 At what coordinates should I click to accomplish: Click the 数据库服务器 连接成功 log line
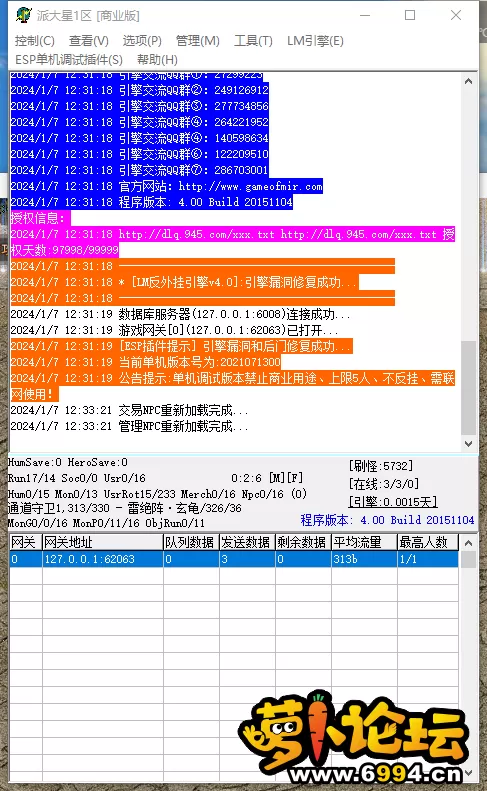180,314
